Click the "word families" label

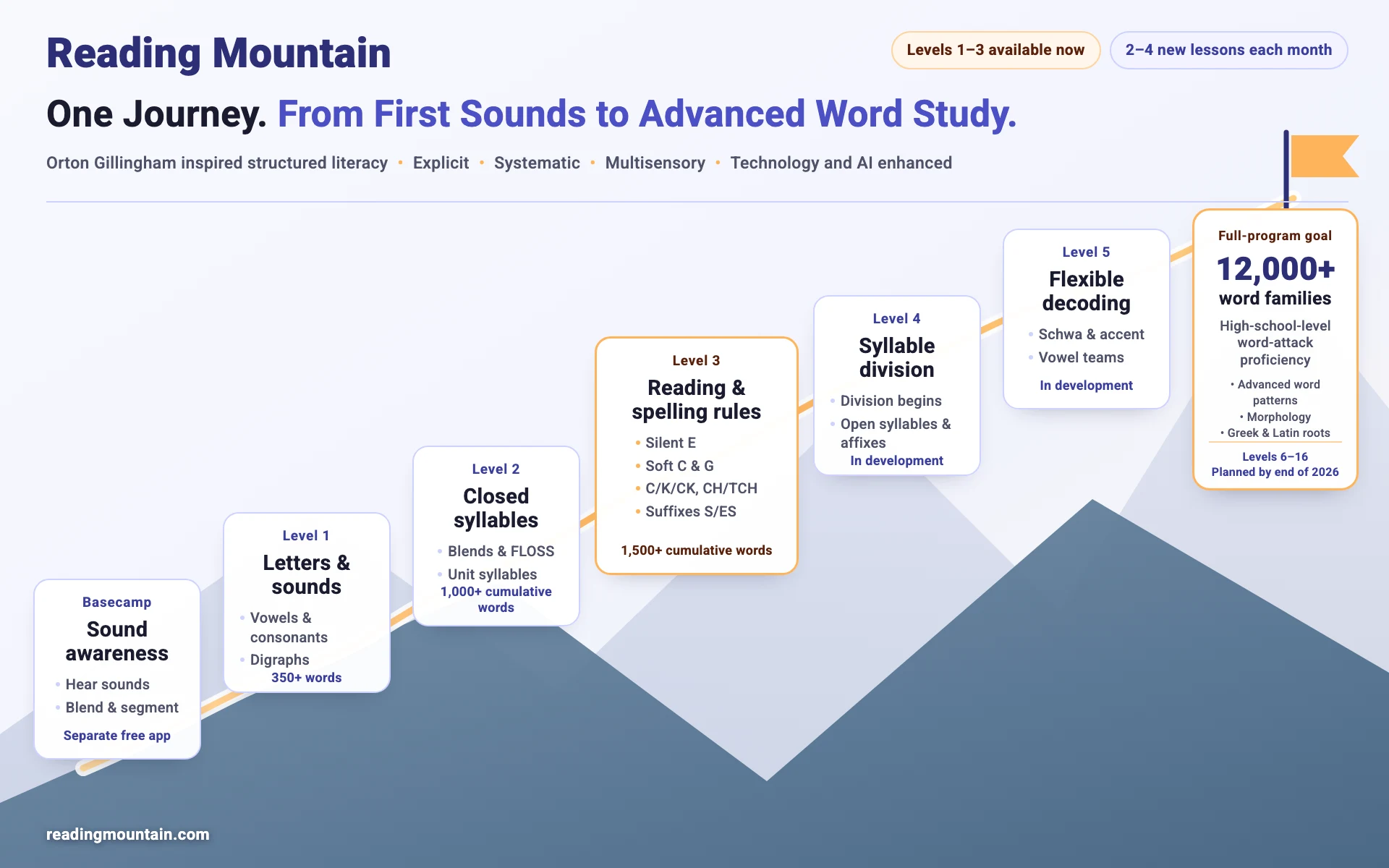[1275, 298]
